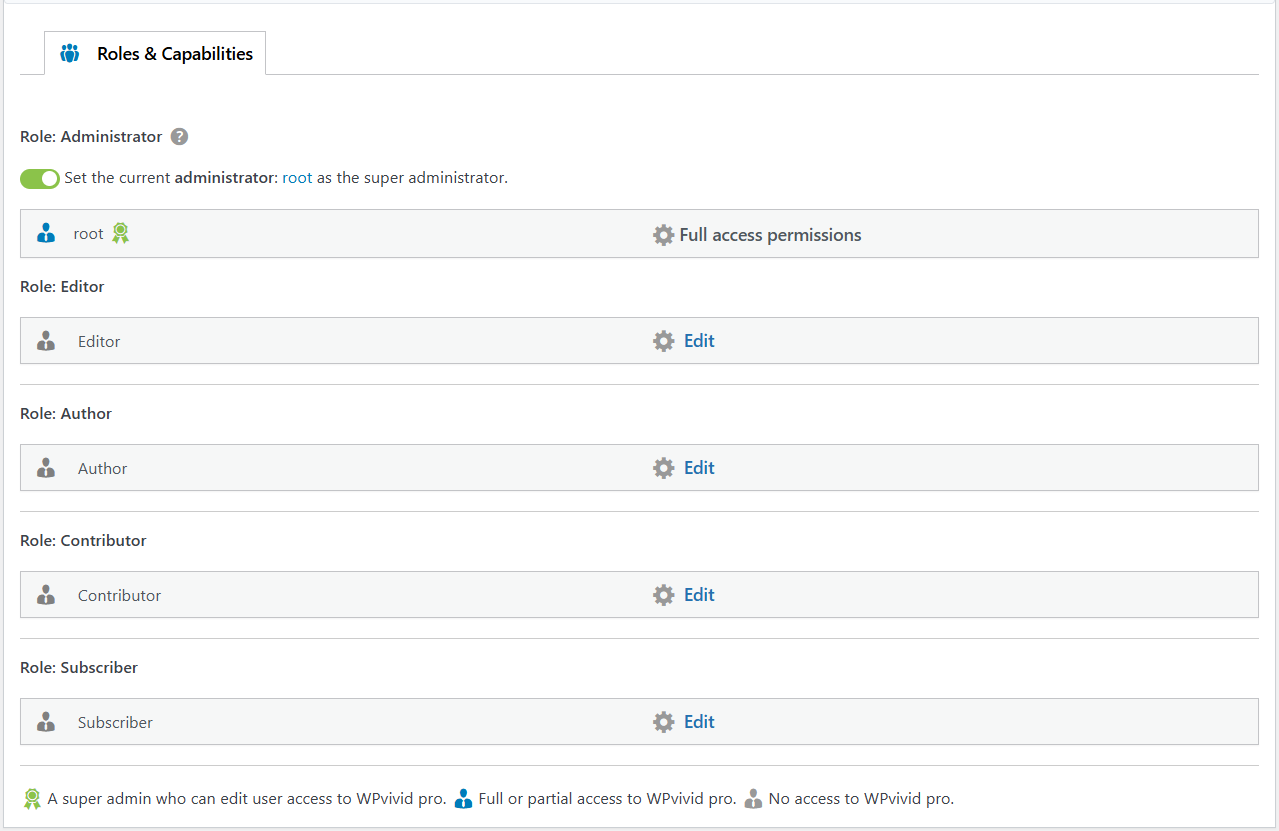Click the gear icon in the Contributor row
The width and height of the screenshot is (1279, 831).
[x=663, y=595]
